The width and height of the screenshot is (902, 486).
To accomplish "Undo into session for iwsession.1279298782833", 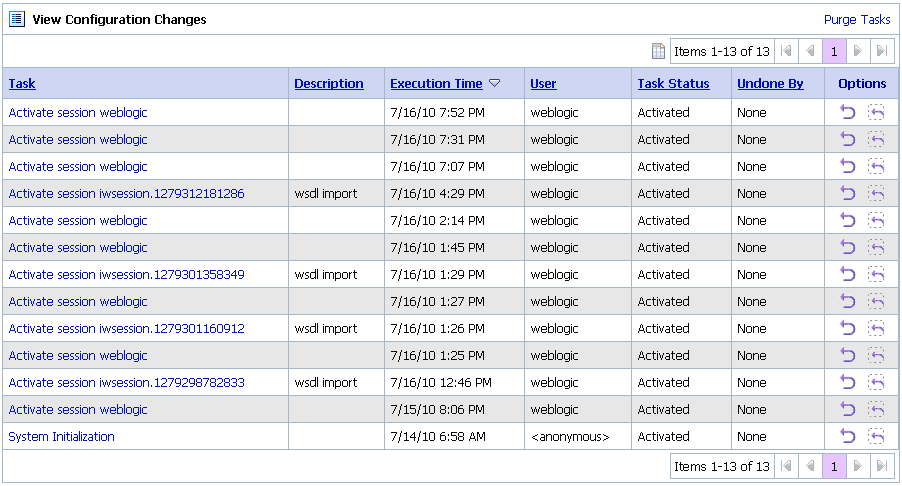I will click(876, 382).
